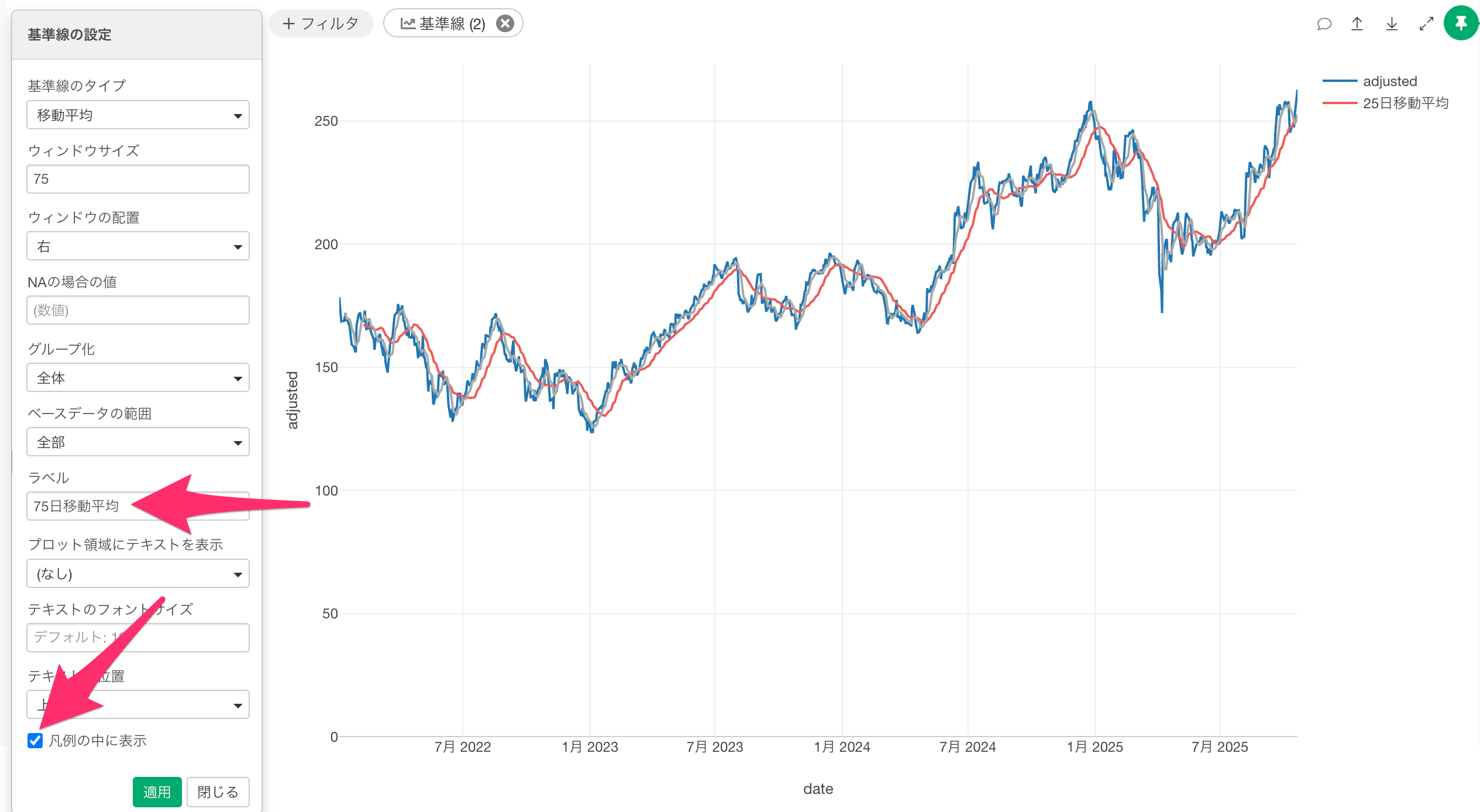Click the comment speech bubble icon
Image resolution: width=1480 pixels, height=812 pixels.
[x=1324, y=24]
